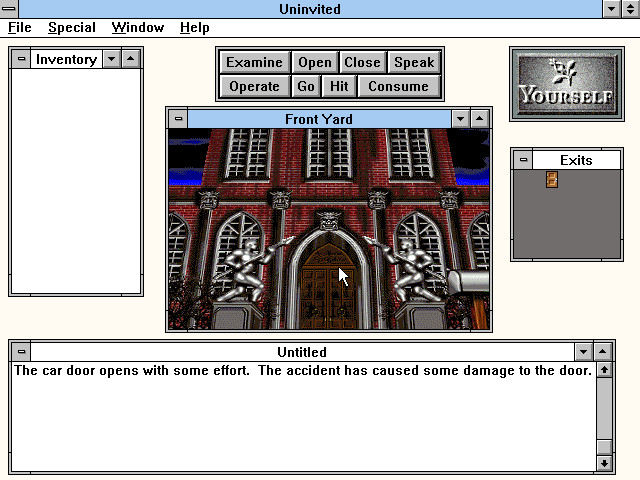Select the Hit command
The image size is (640, 480).
click(339, 87)
